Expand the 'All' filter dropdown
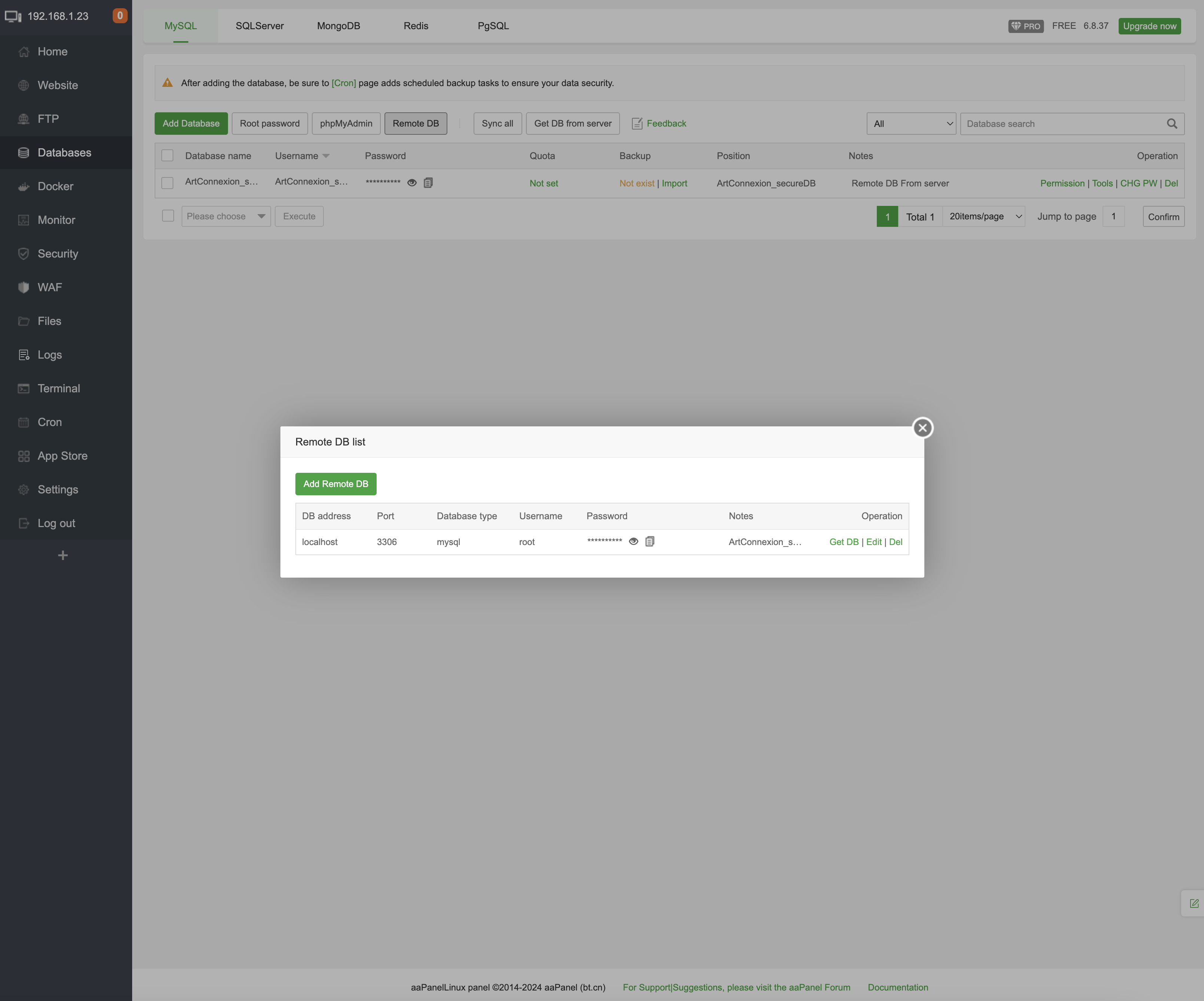 pyautogui.click(x=911, y=124)
